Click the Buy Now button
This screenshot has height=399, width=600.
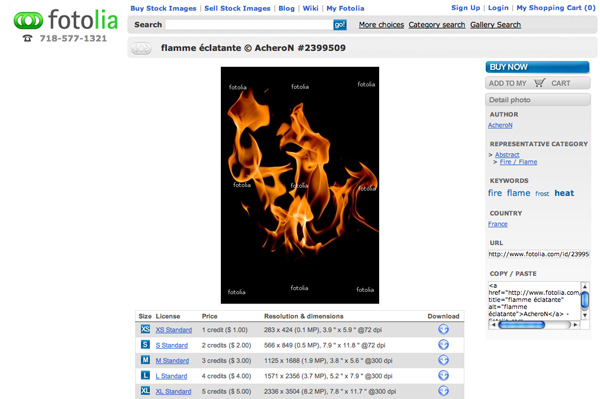coord(537,67)
